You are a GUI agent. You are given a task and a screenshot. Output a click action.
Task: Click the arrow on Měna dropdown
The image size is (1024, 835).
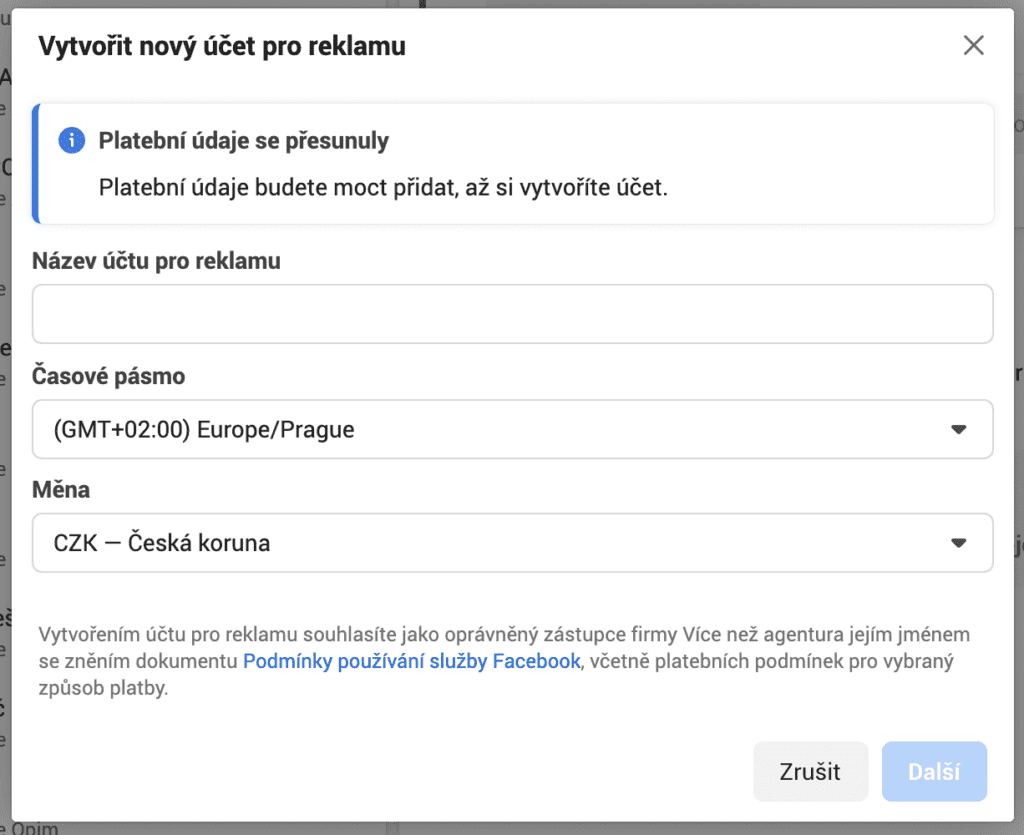pyautogui.click(x=958, y=543)
